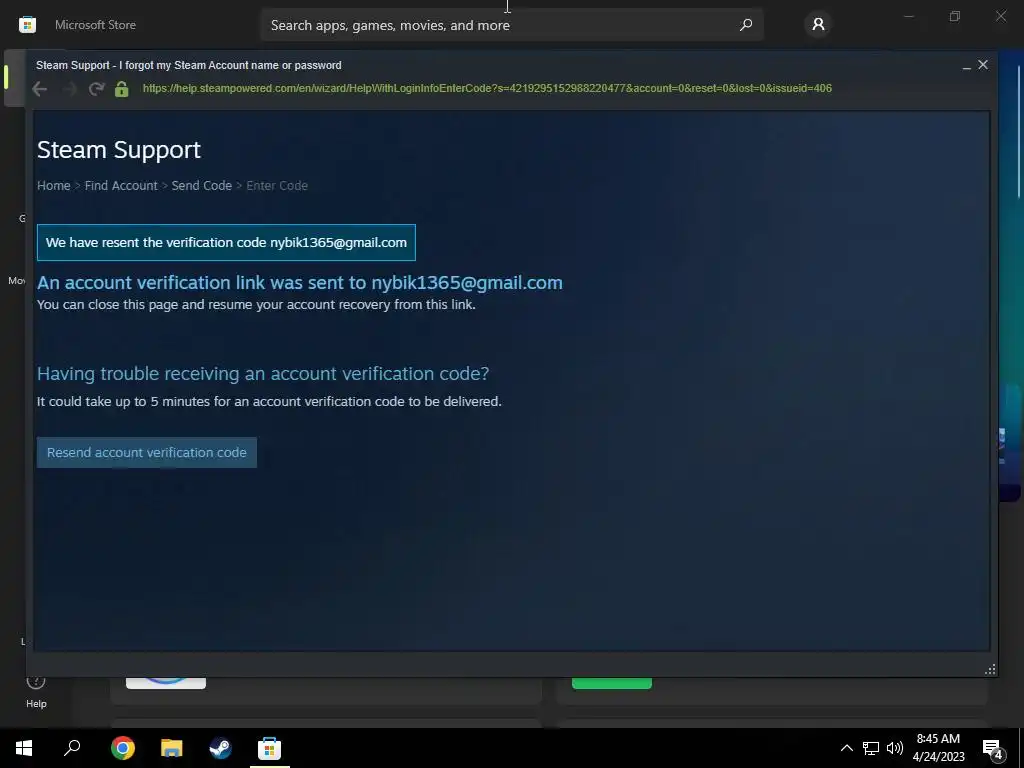Open Microsoft Store taskbar icon
Viewport: 1024px width, 768px height.
269,748
